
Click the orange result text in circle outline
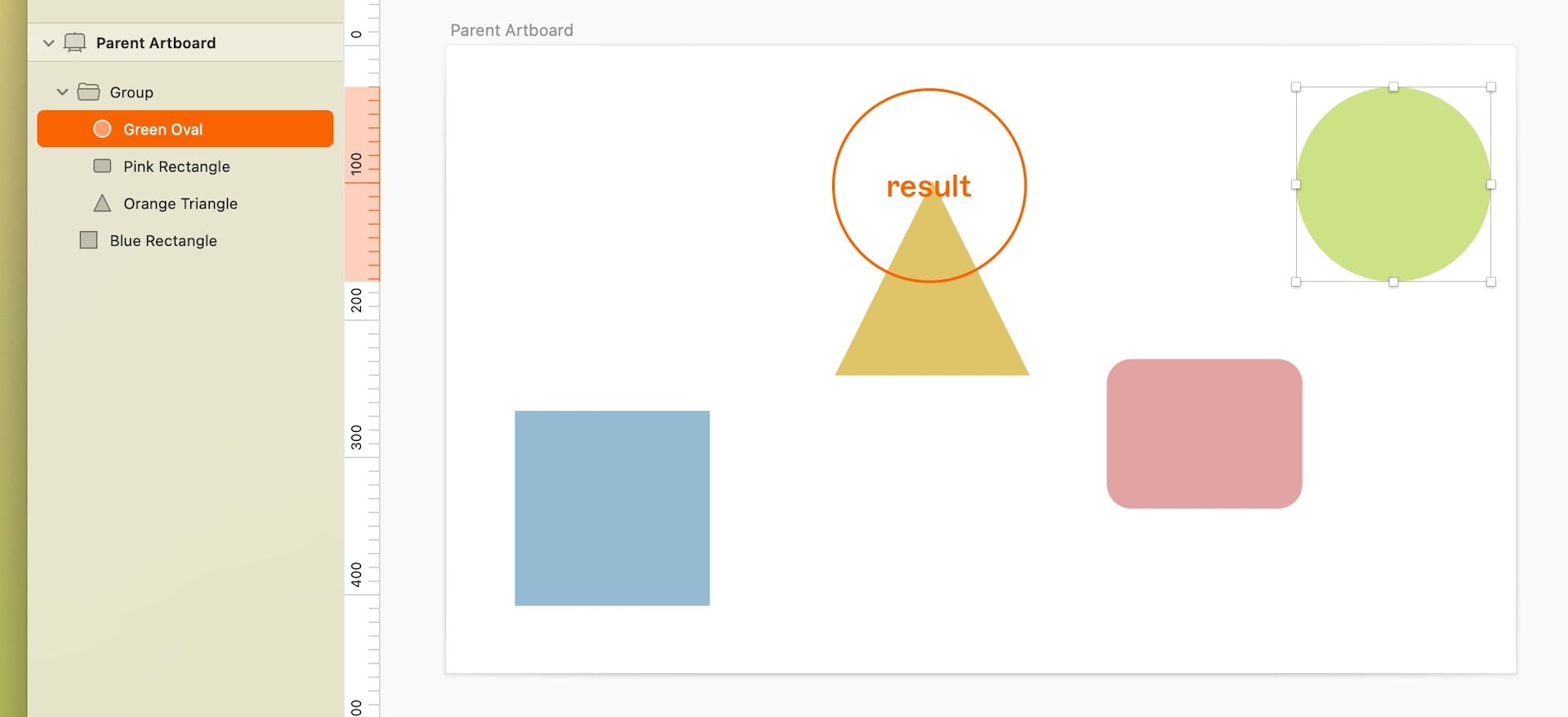click(x=929, y=186)
